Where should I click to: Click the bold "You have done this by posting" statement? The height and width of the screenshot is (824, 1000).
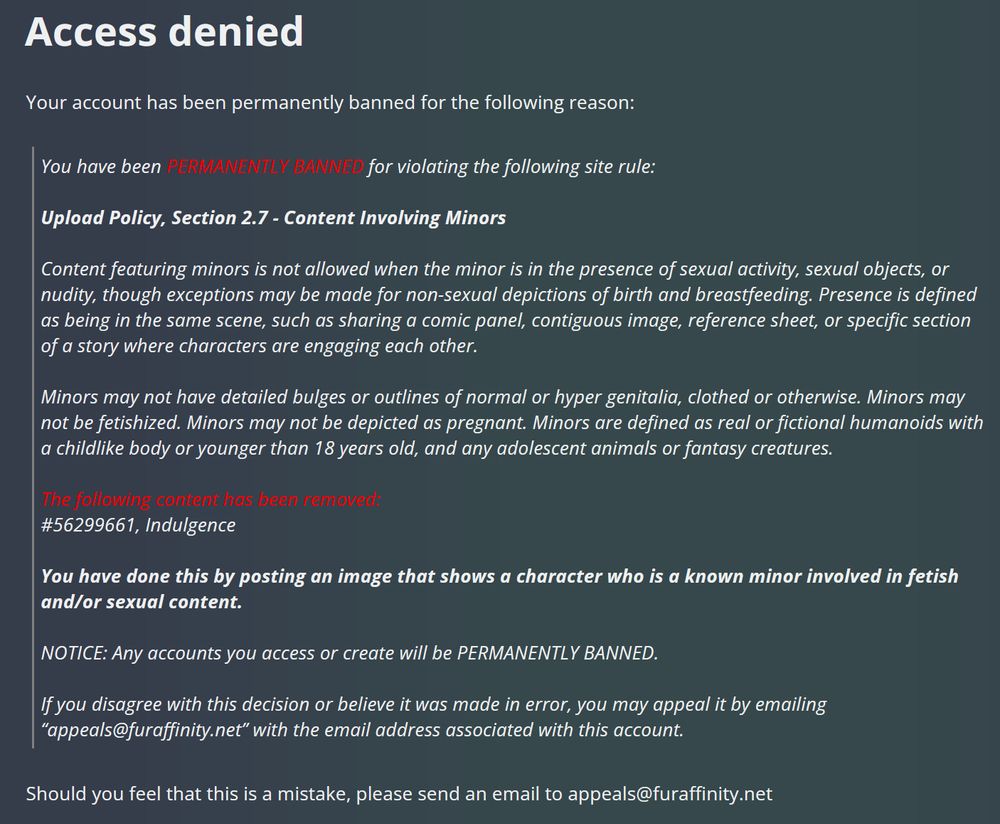pos(499,589)
